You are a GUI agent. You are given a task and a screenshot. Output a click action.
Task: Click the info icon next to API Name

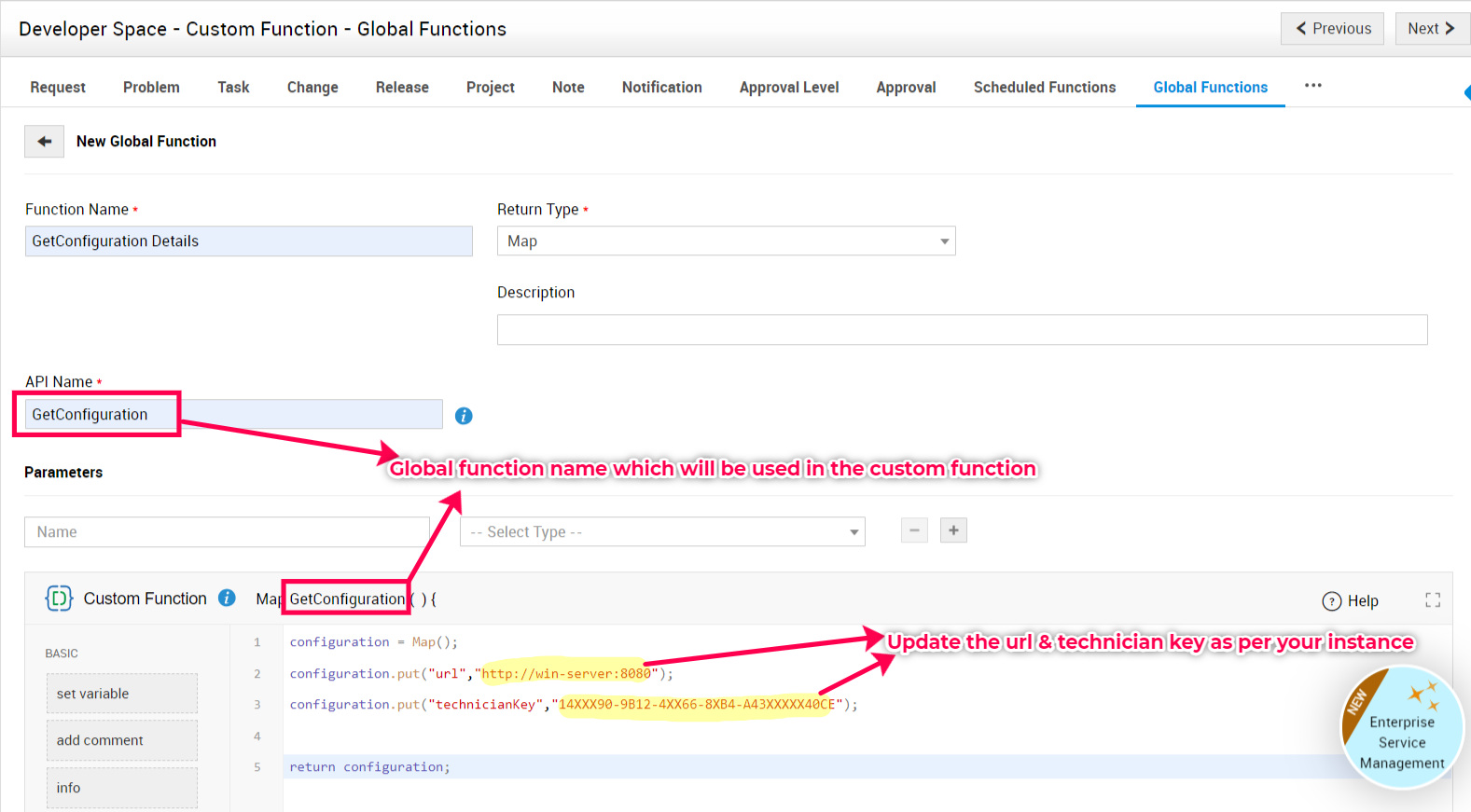(464, 416)
